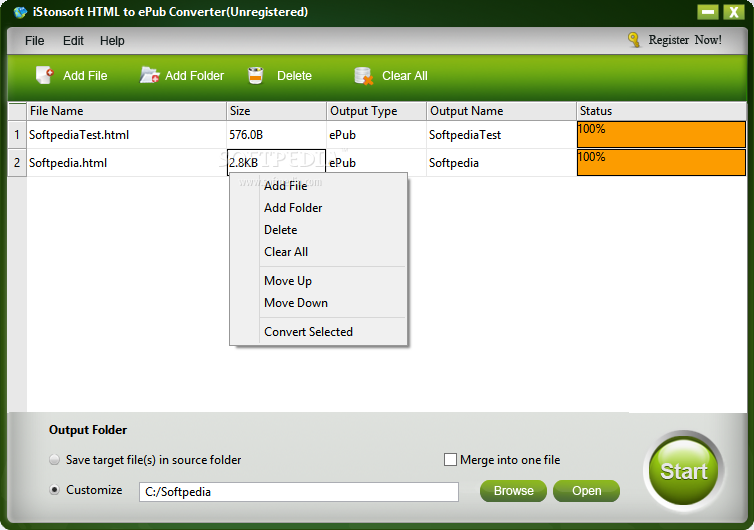
Task: Choose Clear All from context menu
Action: [x=318, y=252]
